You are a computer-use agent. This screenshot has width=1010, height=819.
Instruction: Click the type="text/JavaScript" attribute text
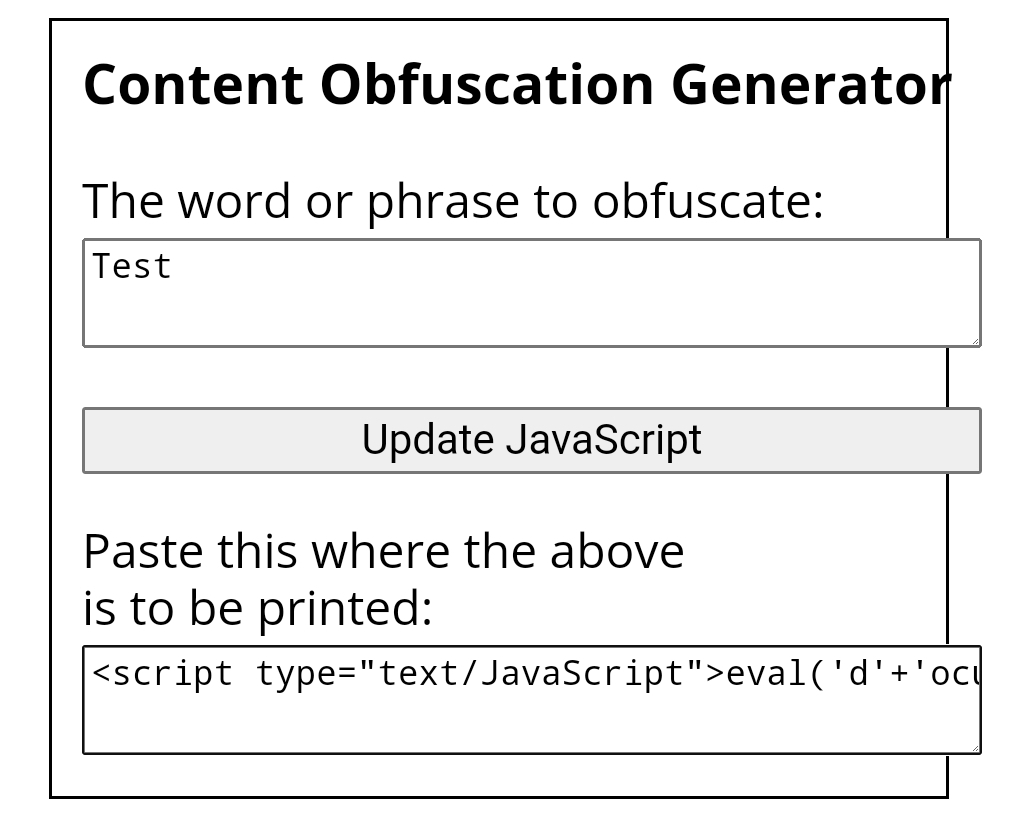(481, 674)
